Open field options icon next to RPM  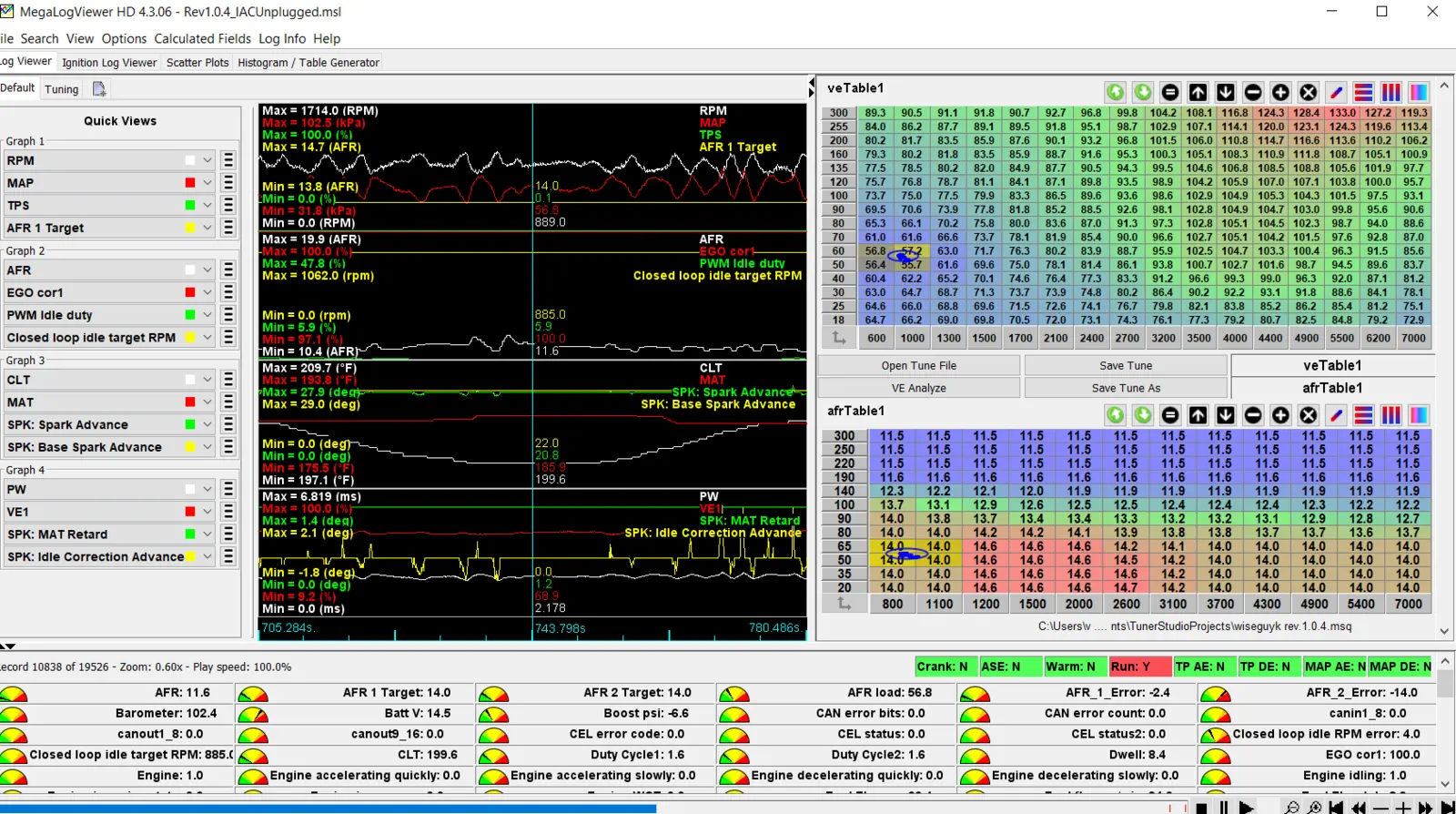click(228, 160)
